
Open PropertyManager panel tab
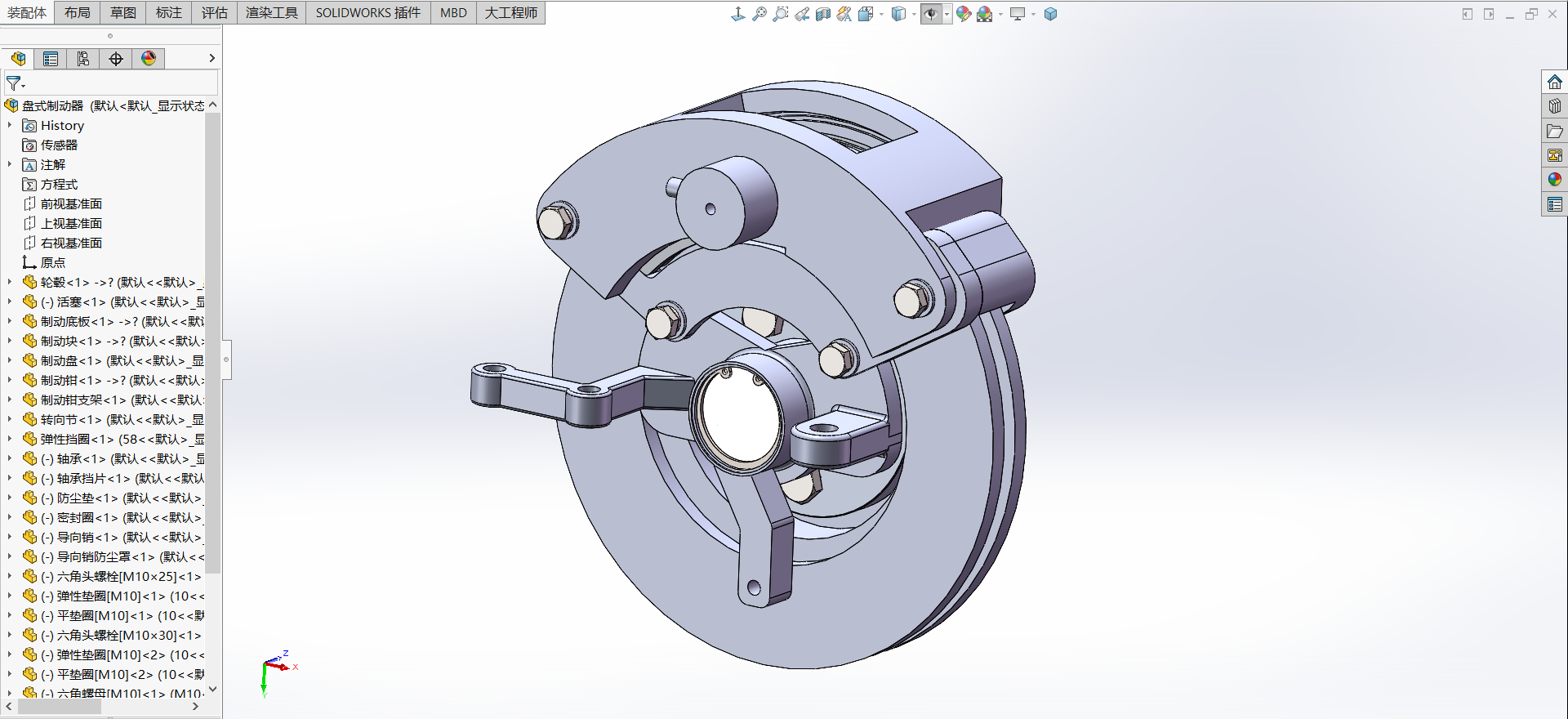(x=51, y=58)
